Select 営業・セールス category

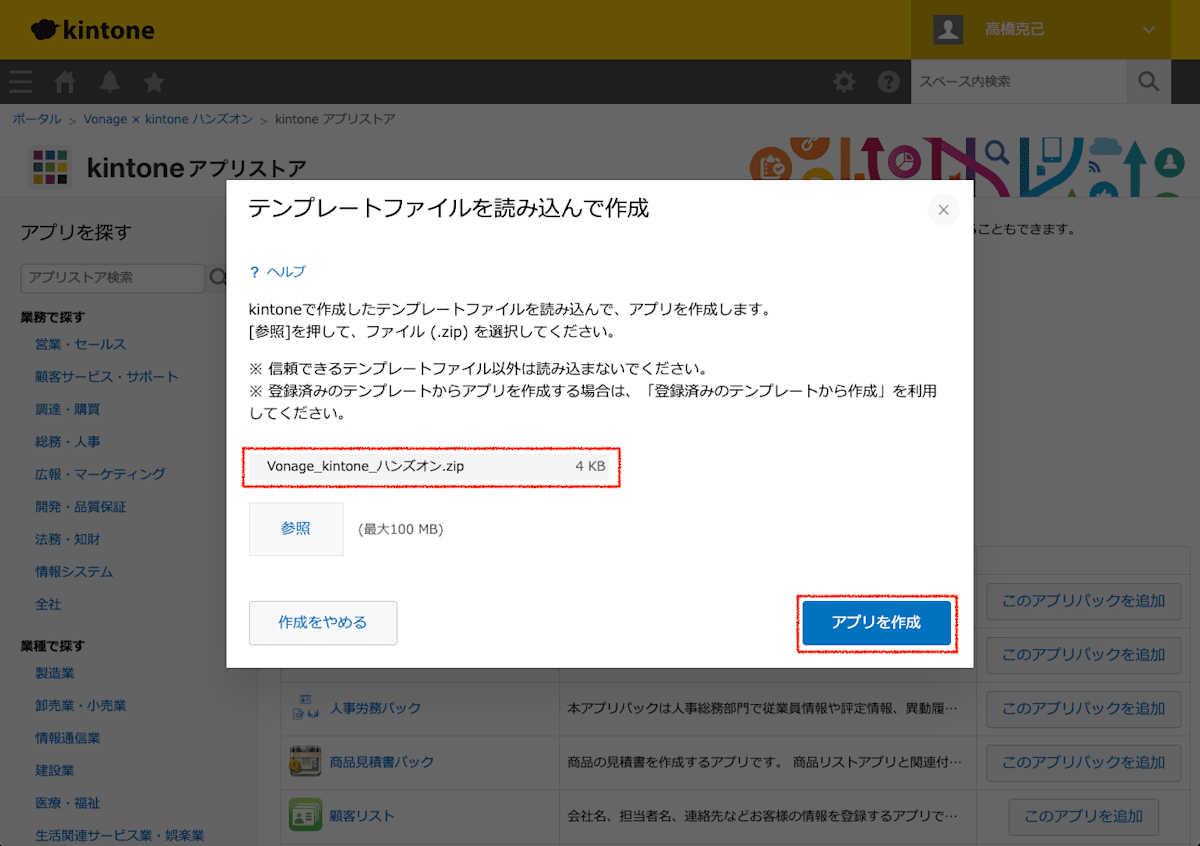pyautogui.click(x=81, y=344)
